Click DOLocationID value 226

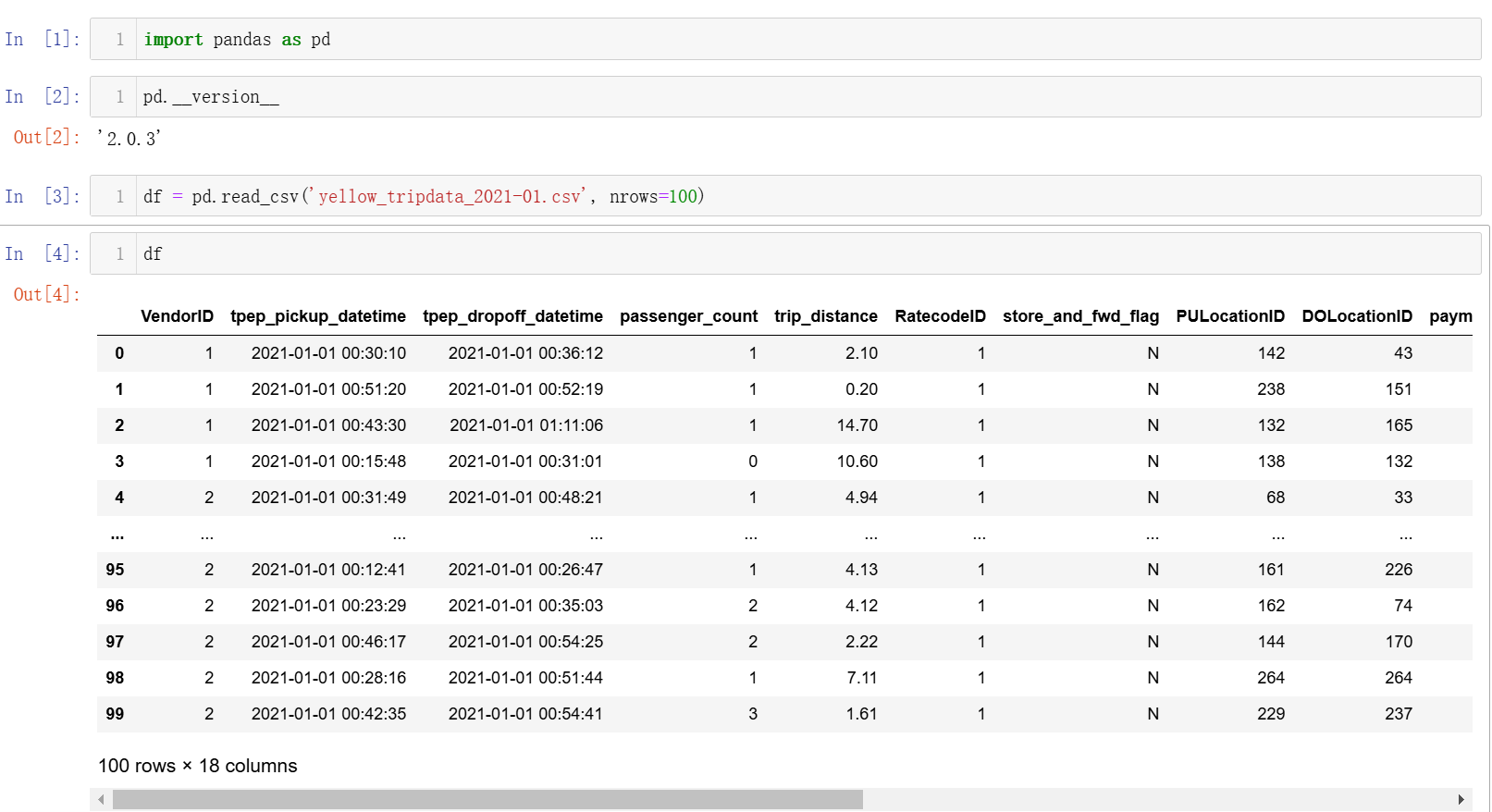[x=1399, y=570]
